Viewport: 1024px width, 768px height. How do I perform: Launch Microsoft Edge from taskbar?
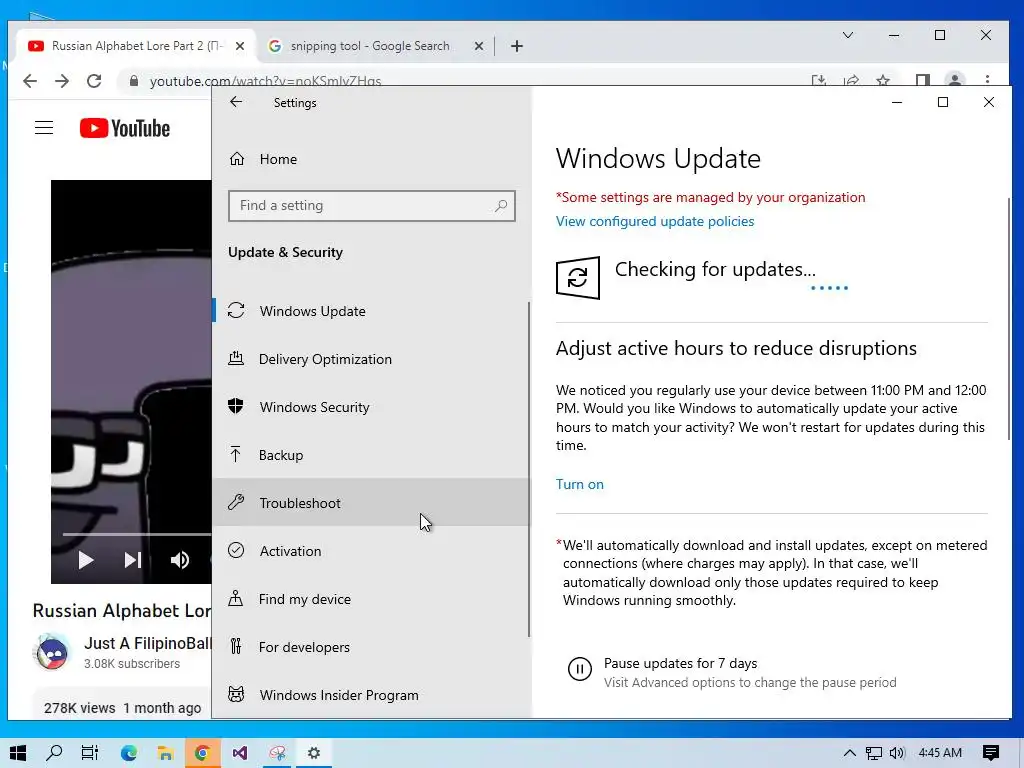coord(129,753)
